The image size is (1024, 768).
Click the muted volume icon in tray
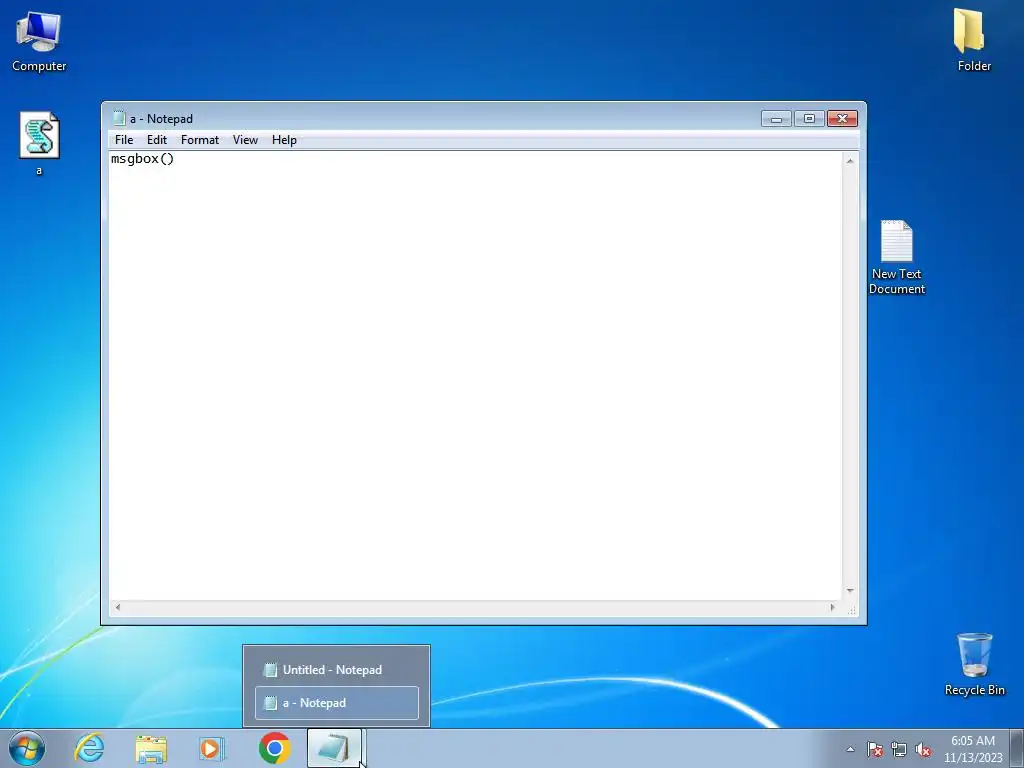(923, 750)
